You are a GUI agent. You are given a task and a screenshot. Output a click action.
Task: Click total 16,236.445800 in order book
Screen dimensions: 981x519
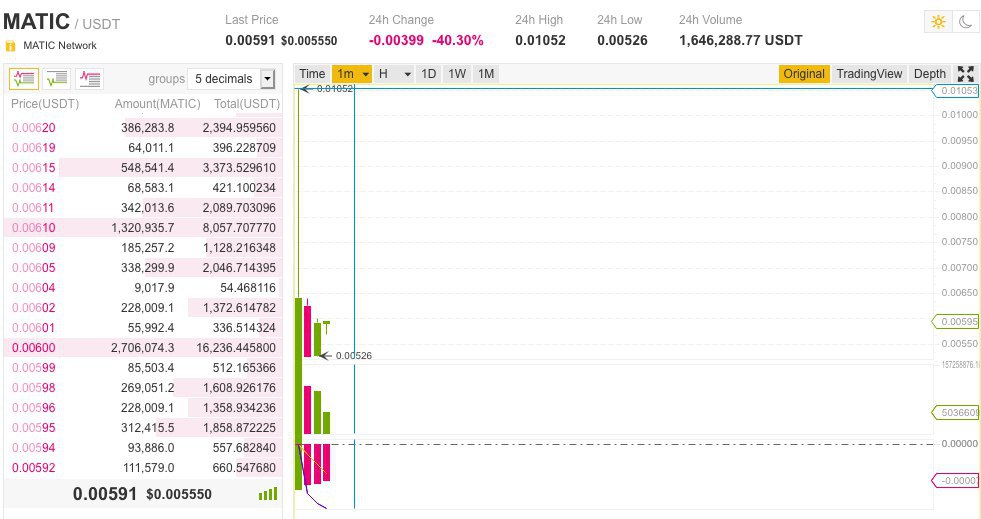coord(236,348)
